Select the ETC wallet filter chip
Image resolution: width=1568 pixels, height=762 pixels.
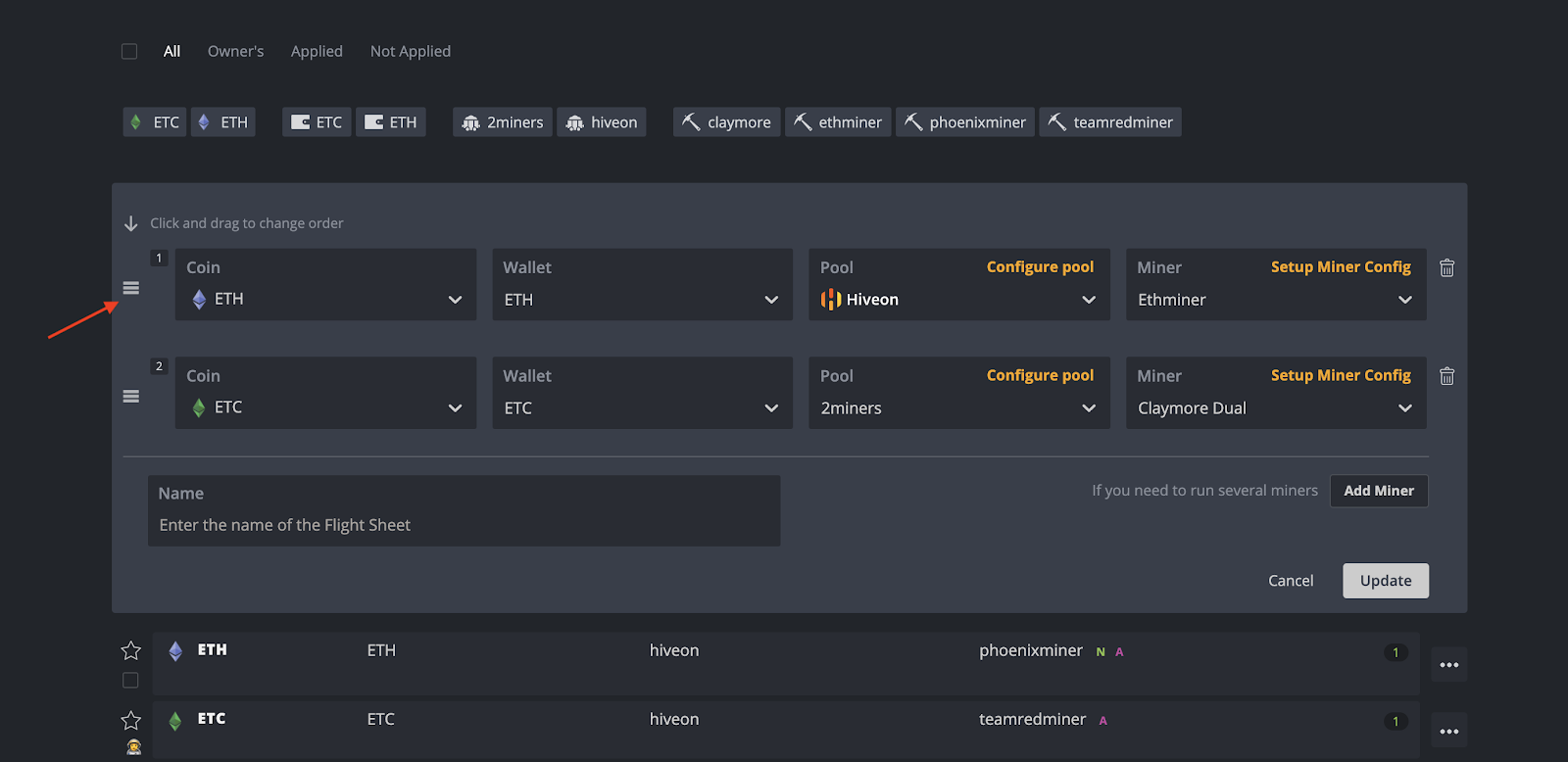(x=317, y=122)
